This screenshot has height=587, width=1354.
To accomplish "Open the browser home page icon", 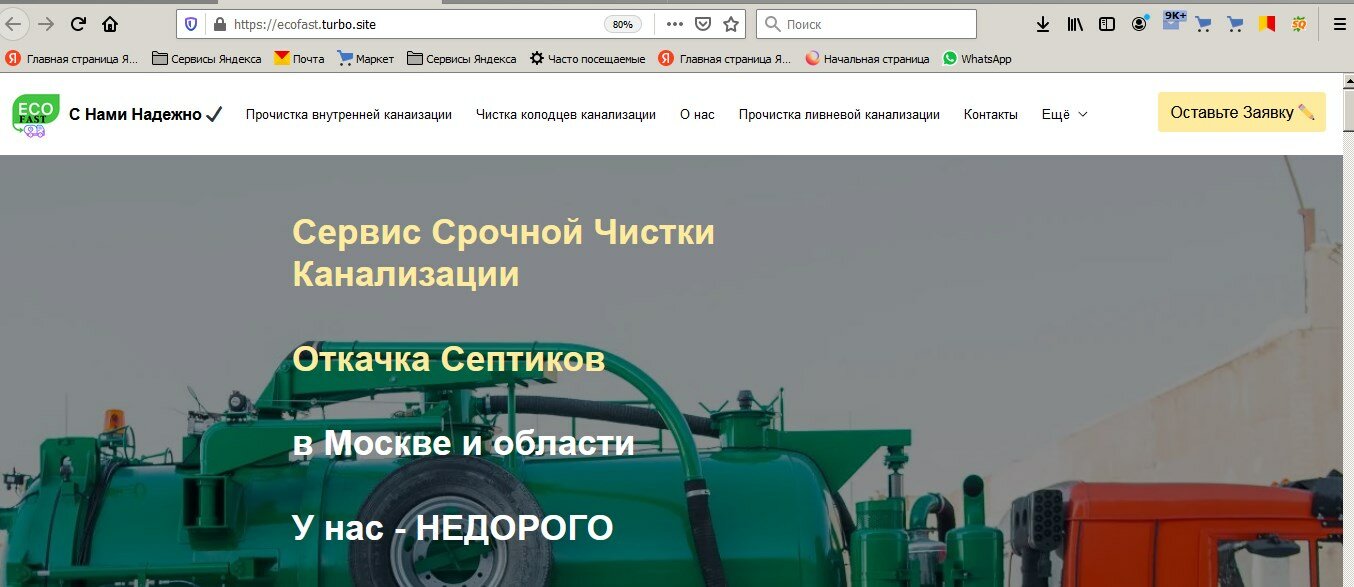I will (110, 24).
